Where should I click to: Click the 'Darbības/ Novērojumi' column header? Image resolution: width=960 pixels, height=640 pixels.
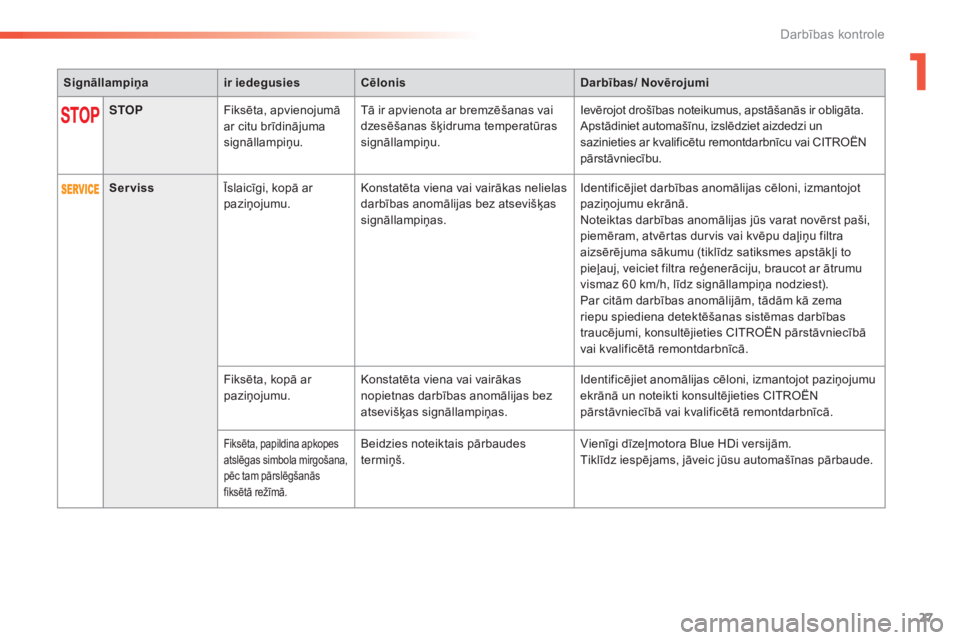[x=729, y=83]
